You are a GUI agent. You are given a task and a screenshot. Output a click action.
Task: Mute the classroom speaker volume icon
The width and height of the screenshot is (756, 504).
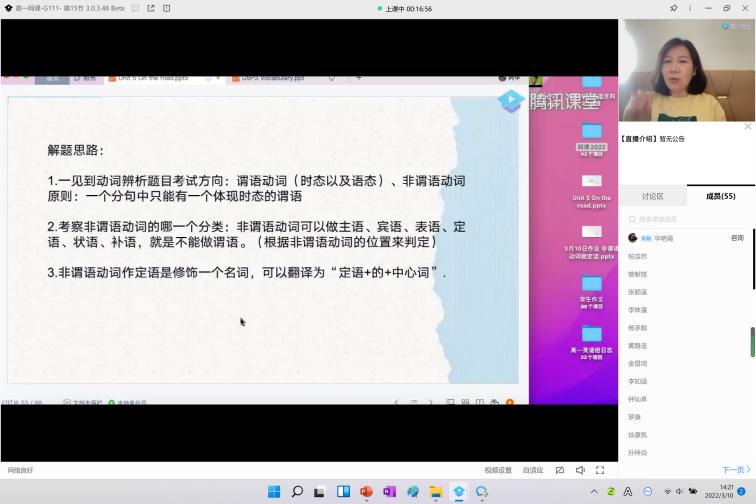click(579, 470)
